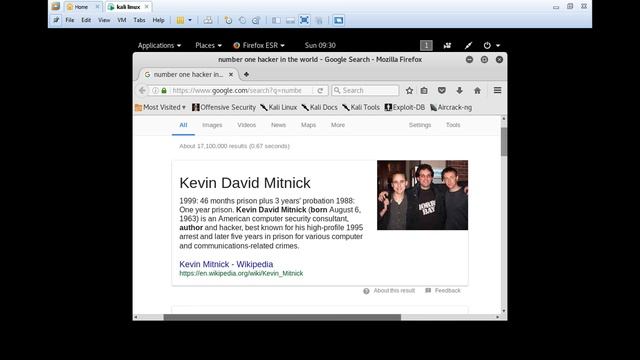Open Most Visited bookmarks dropdown
Viewport: 640px width, 360px height.
pyautogui.click(x=160, y=107)
